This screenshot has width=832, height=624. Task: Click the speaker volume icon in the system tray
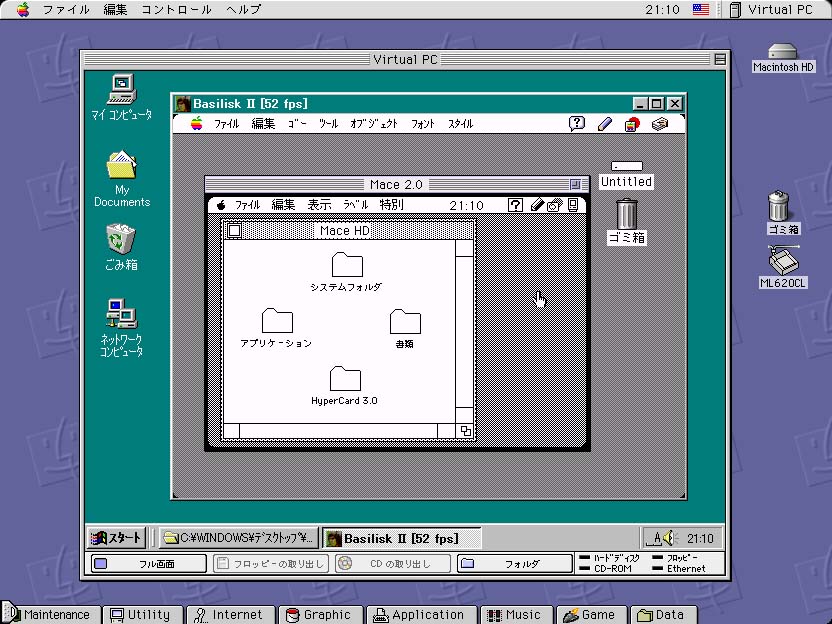tap(671, 539)
